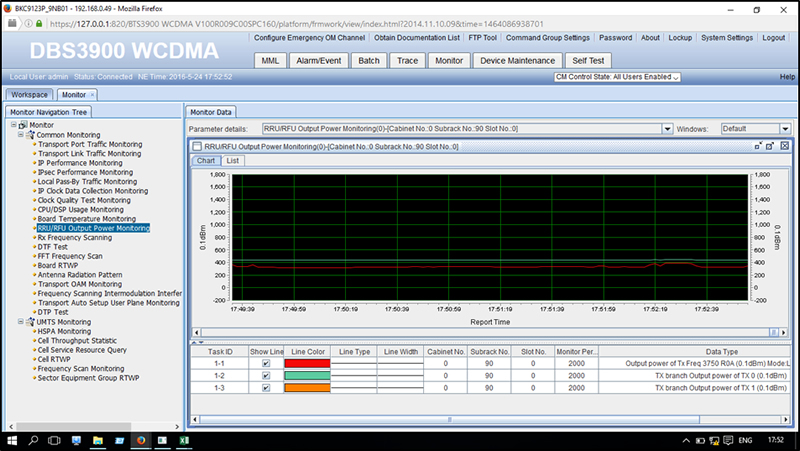Screen dimensions: 800x451
Task: Click Obtain Documentation List link
Action: tap(417, 38)
